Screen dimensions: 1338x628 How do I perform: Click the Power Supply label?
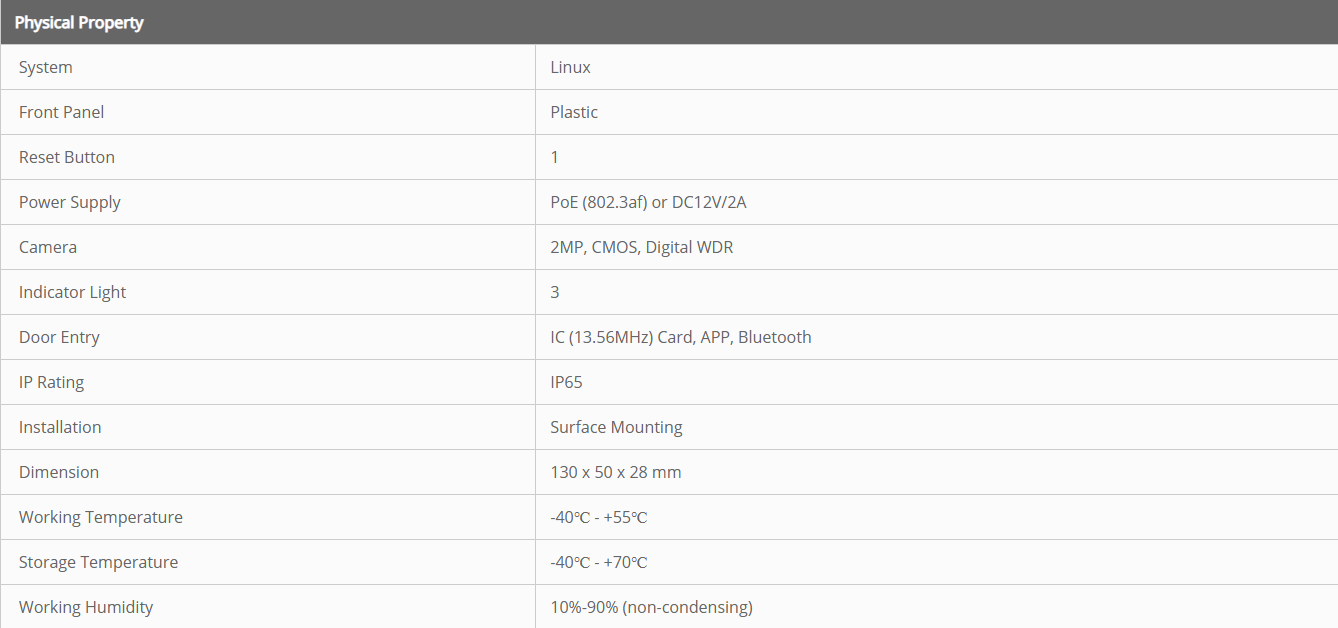(70, 202)
